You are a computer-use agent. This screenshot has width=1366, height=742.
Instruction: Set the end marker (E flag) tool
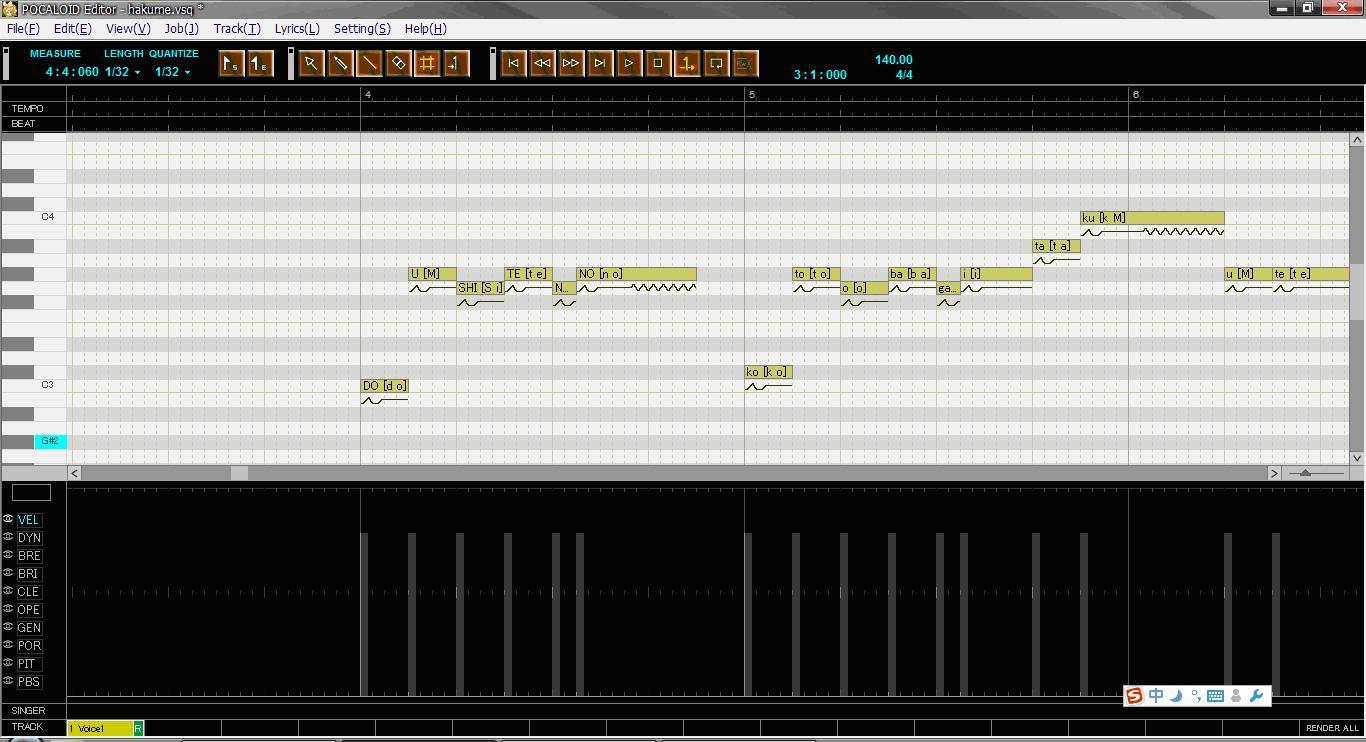click(x=259, y=64)
